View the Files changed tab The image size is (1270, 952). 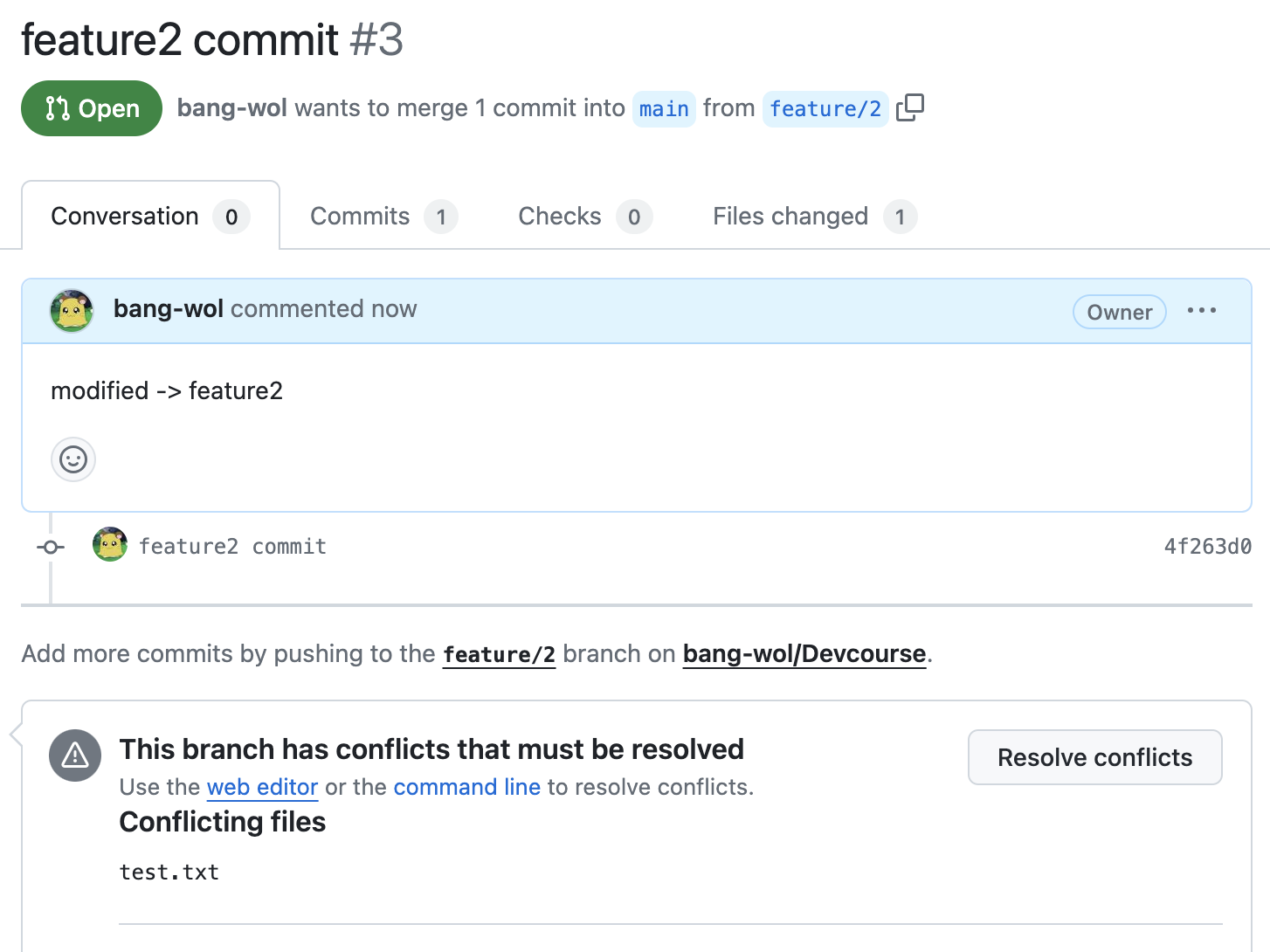pos(813,217)
